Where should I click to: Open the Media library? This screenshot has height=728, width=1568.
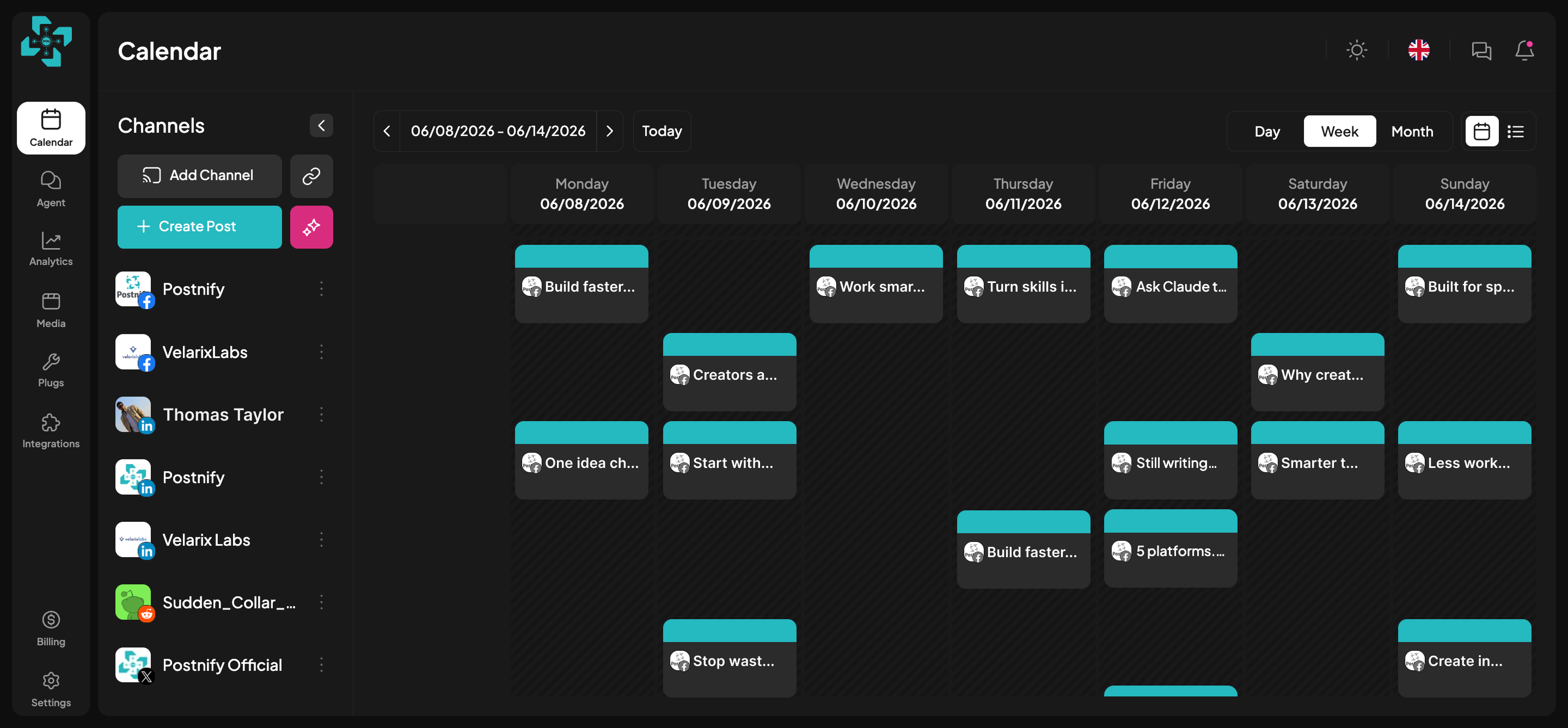click(51, 310)
